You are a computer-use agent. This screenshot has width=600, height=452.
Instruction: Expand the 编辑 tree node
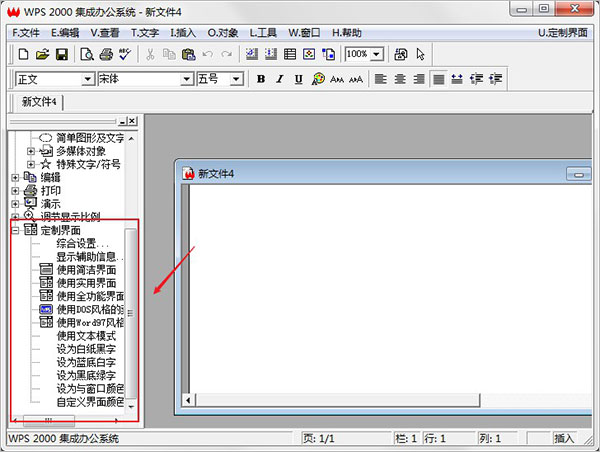point(15,178)
